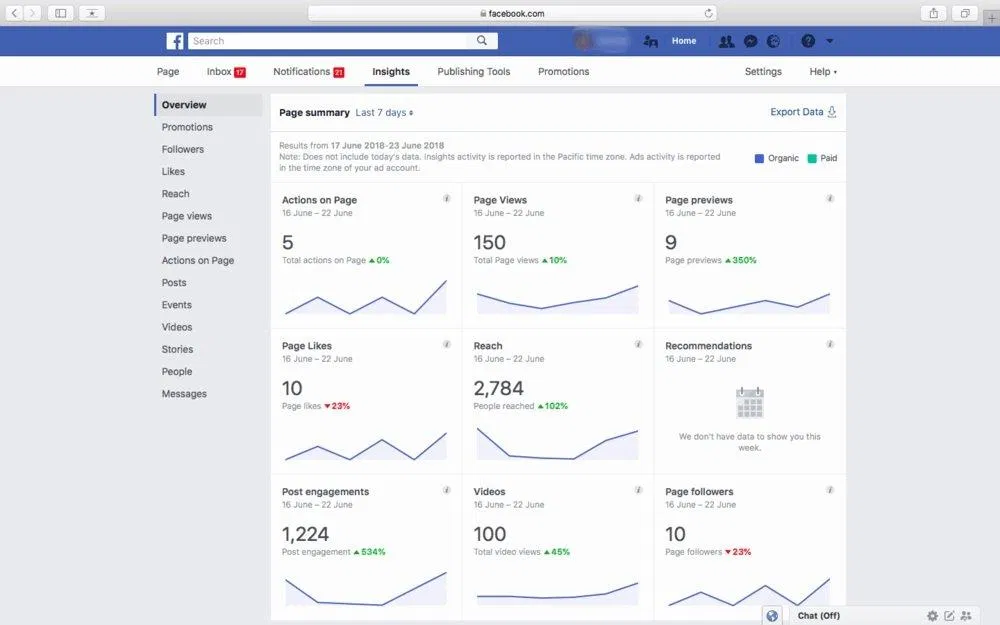The height and width of the screenshot is (625, 1000).
Task: Click the Facebook logo icon
Action: click(x=174, y=40)
